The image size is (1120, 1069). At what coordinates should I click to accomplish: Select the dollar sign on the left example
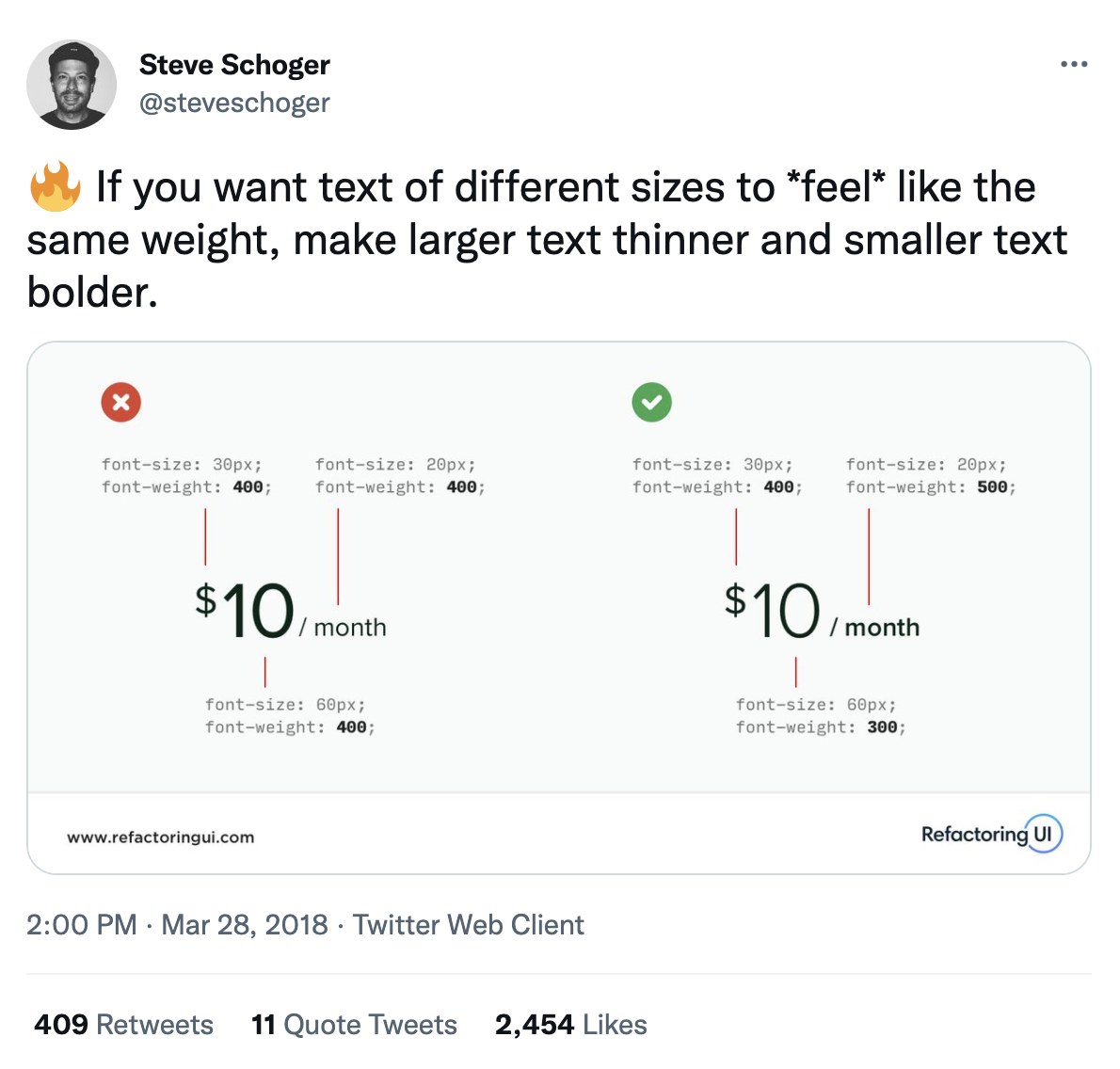point(206,598)
